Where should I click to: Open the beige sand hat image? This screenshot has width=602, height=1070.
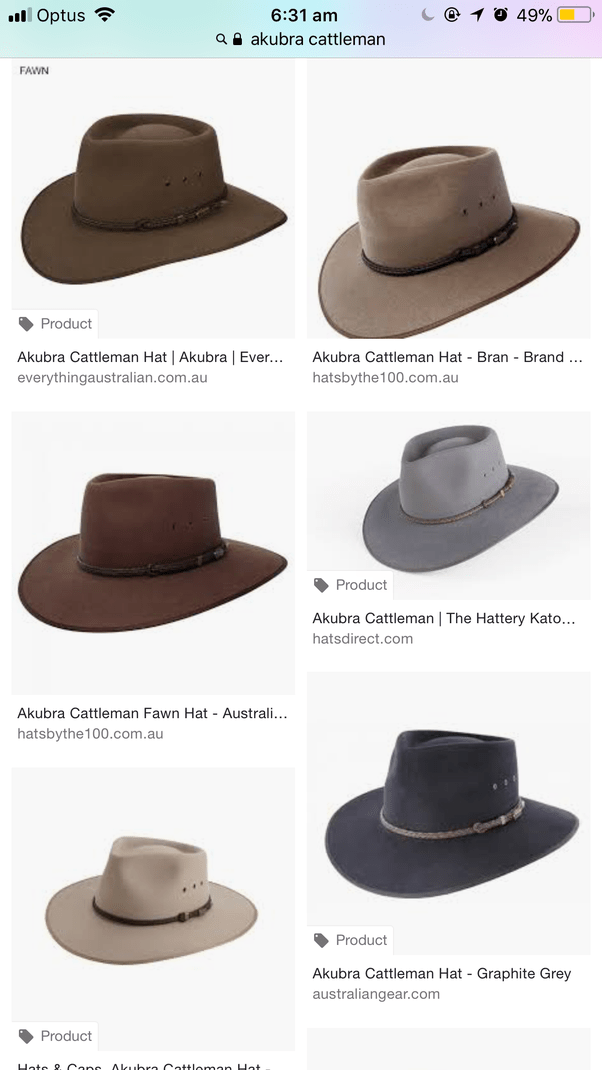154,909
